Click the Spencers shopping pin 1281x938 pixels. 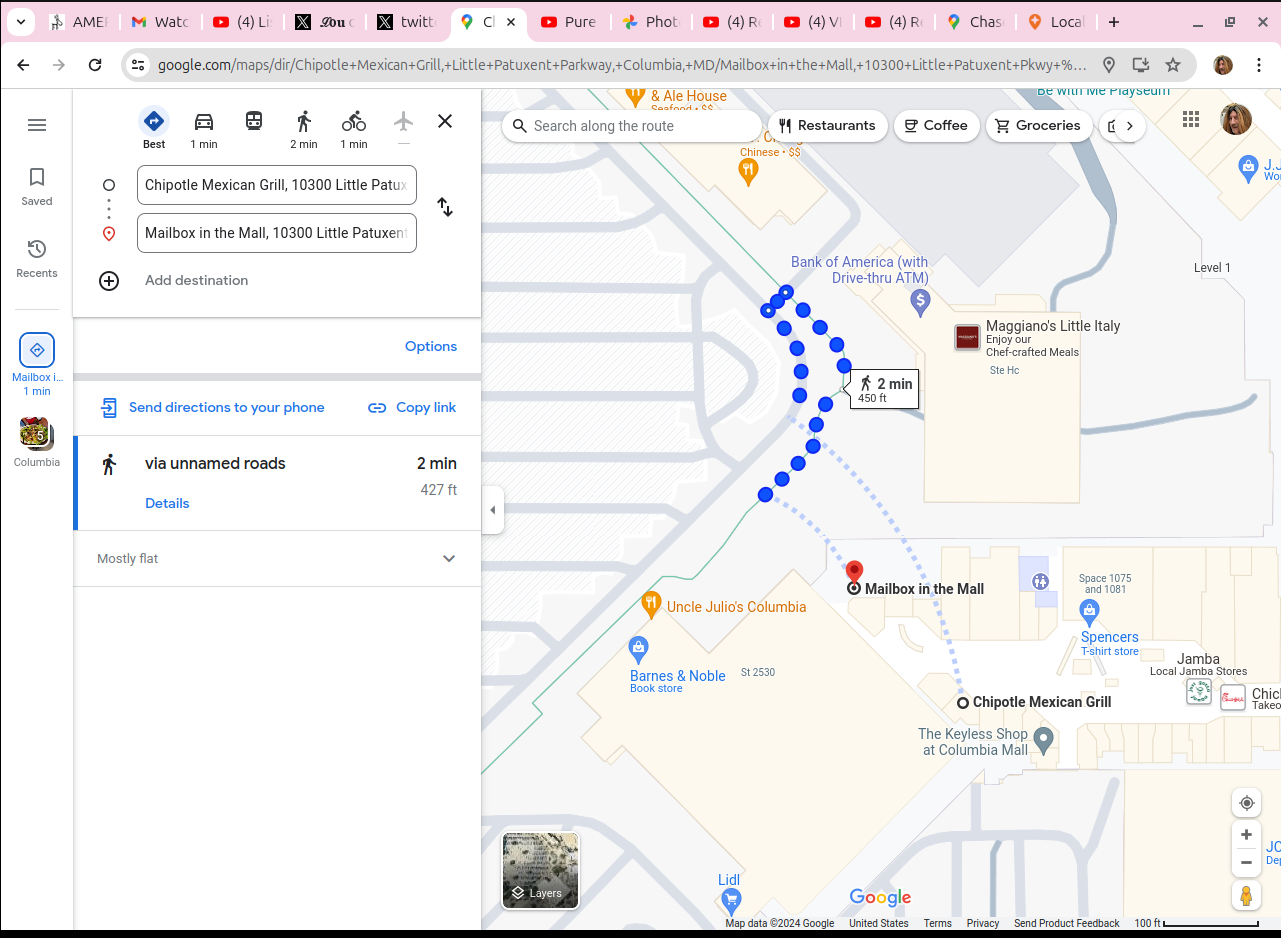[1090, 610]
